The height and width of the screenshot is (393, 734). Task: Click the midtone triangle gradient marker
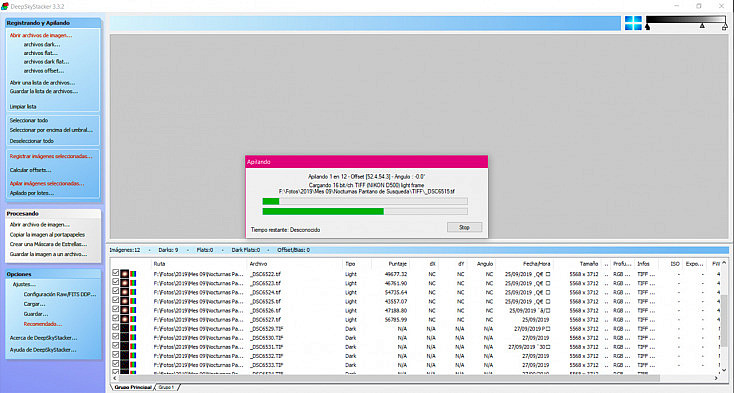702,26
